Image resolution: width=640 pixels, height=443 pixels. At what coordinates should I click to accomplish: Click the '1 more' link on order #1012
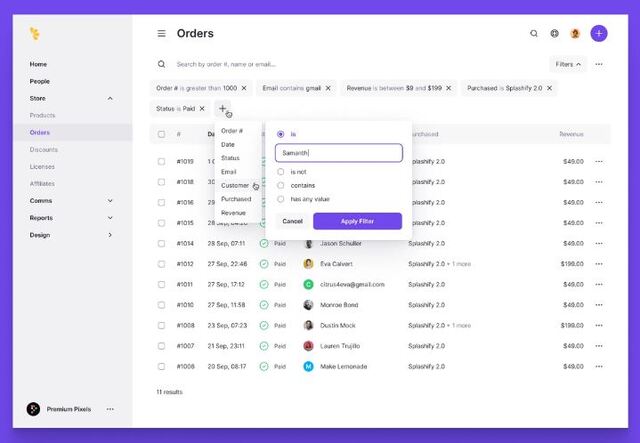pos(461,264)
